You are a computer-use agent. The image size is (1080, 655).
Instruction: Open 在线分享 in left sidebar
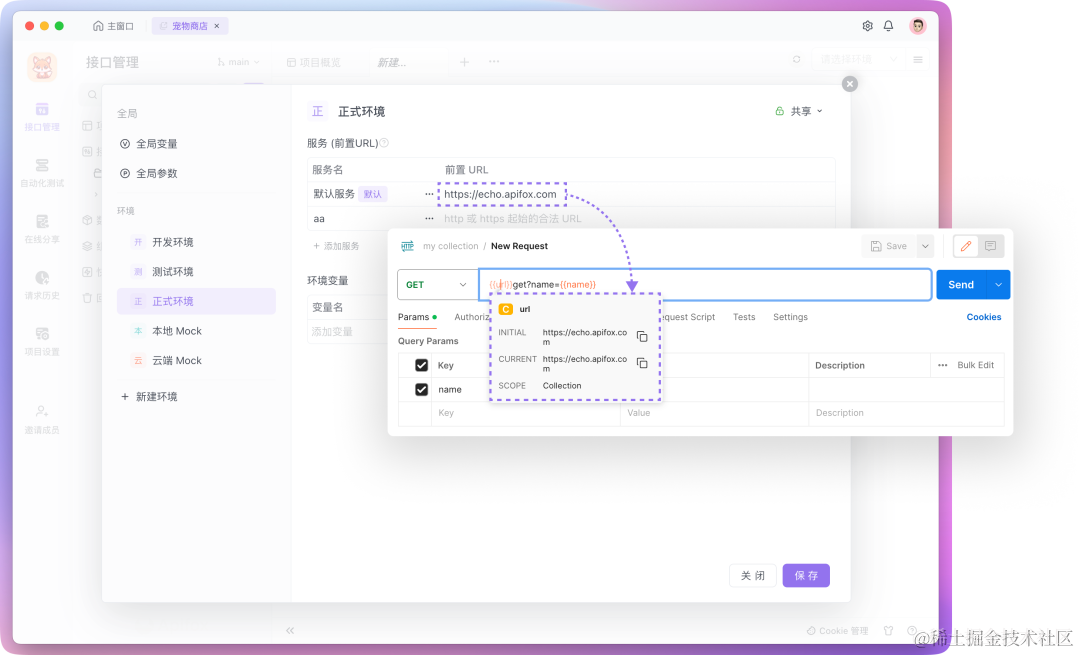pyautogui.click(x=42, y=229)
